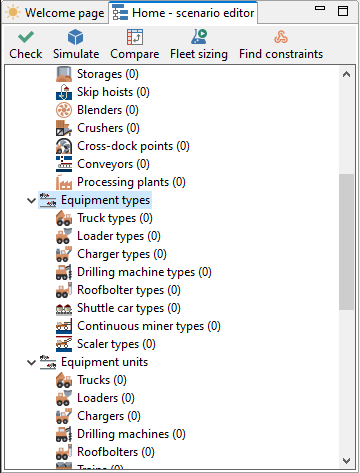Screen dimensions: 360x473
Task: Select the Charger types icon
Action: click(64, 254)
